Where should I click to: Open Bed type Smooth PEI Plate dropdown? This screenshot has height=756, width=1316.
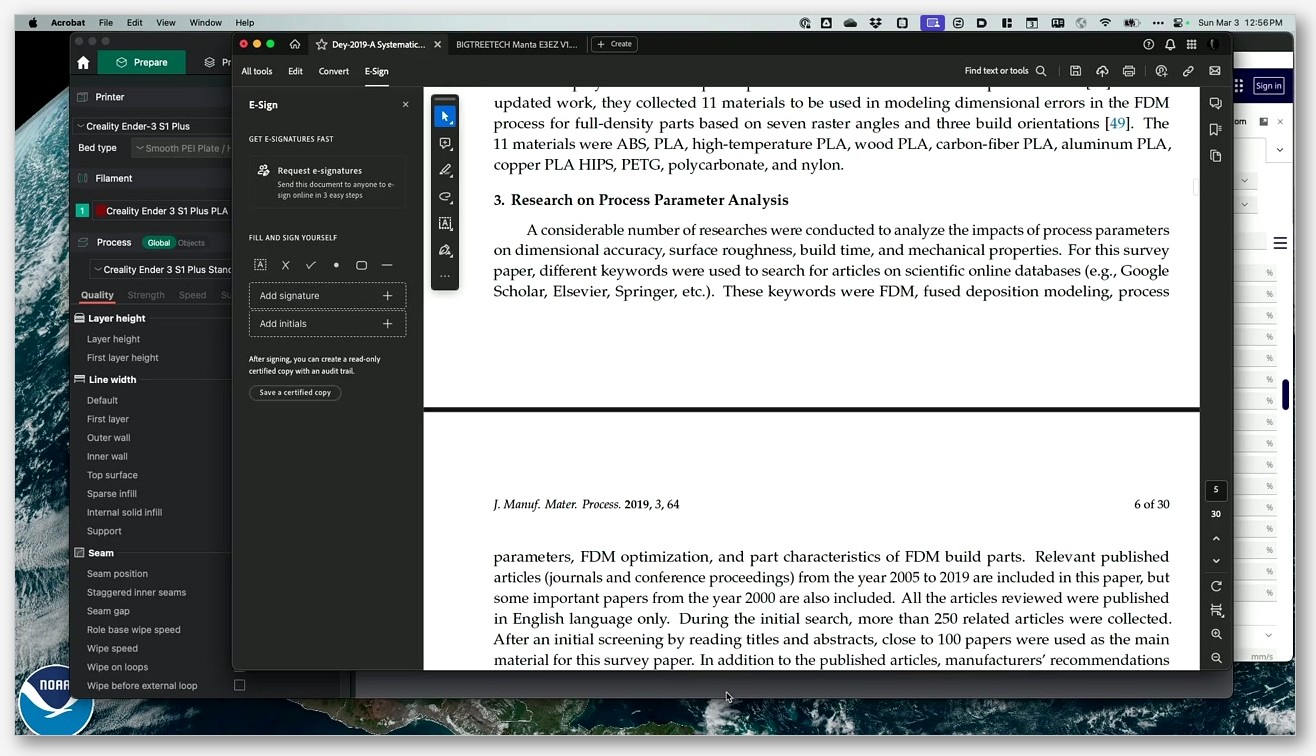click(x=181, y=148)
